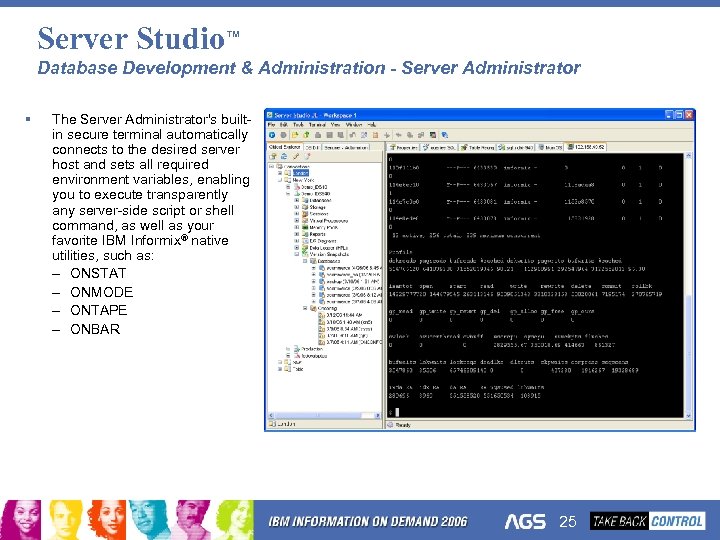Image resolution: width=720 pixels, height=540 pixels.
Task: Click the Onconfig folder icon
Action: [313, 308]
